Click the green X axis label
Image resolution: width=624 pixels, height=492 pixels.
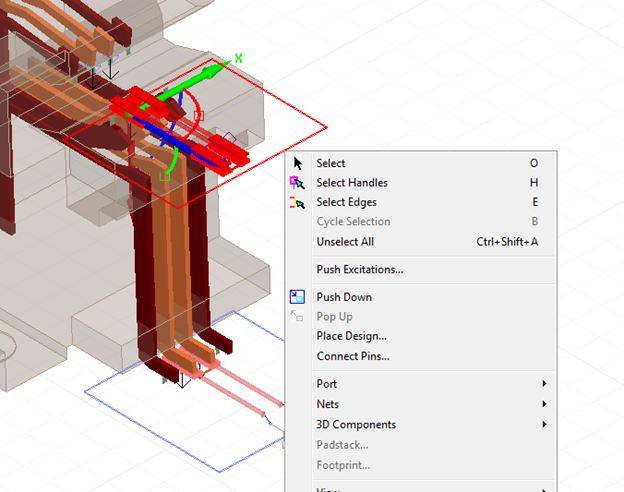(238, 59)
